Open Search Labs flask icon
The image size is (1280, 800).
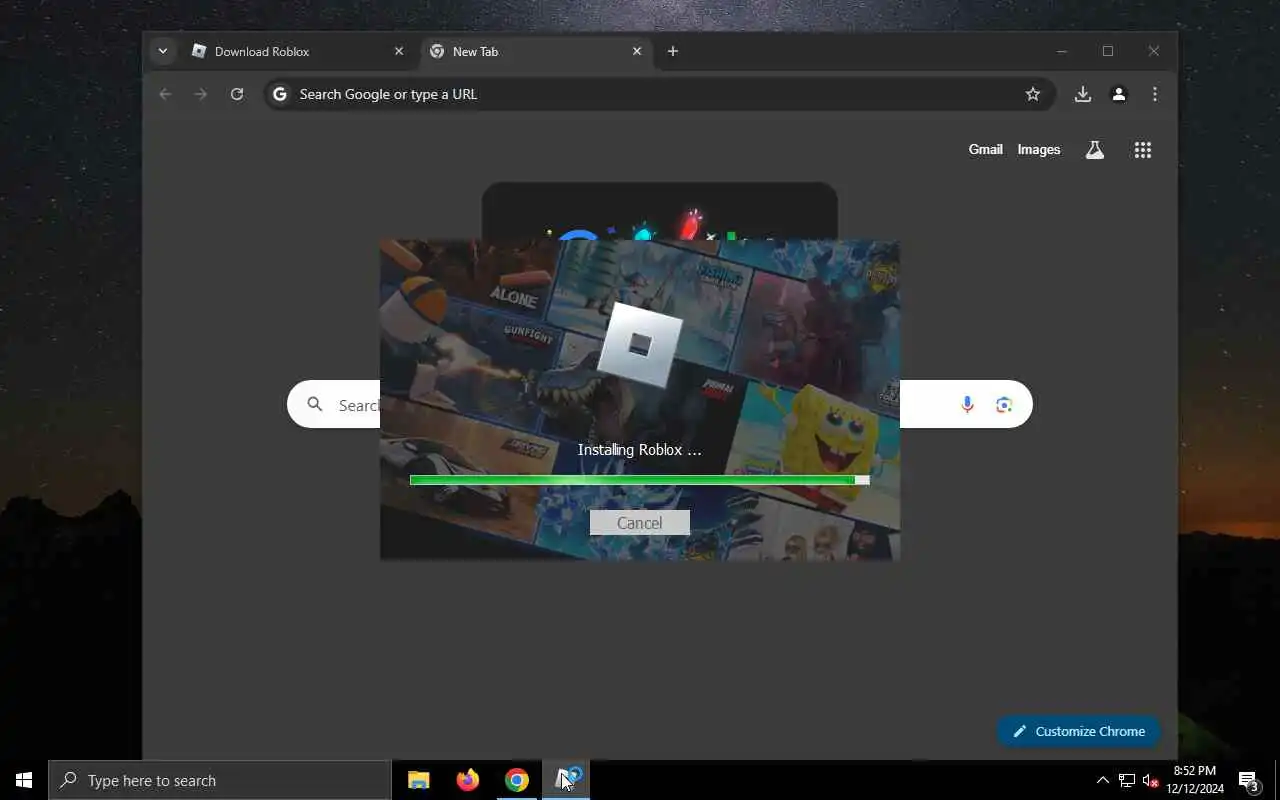(1095, 150)
